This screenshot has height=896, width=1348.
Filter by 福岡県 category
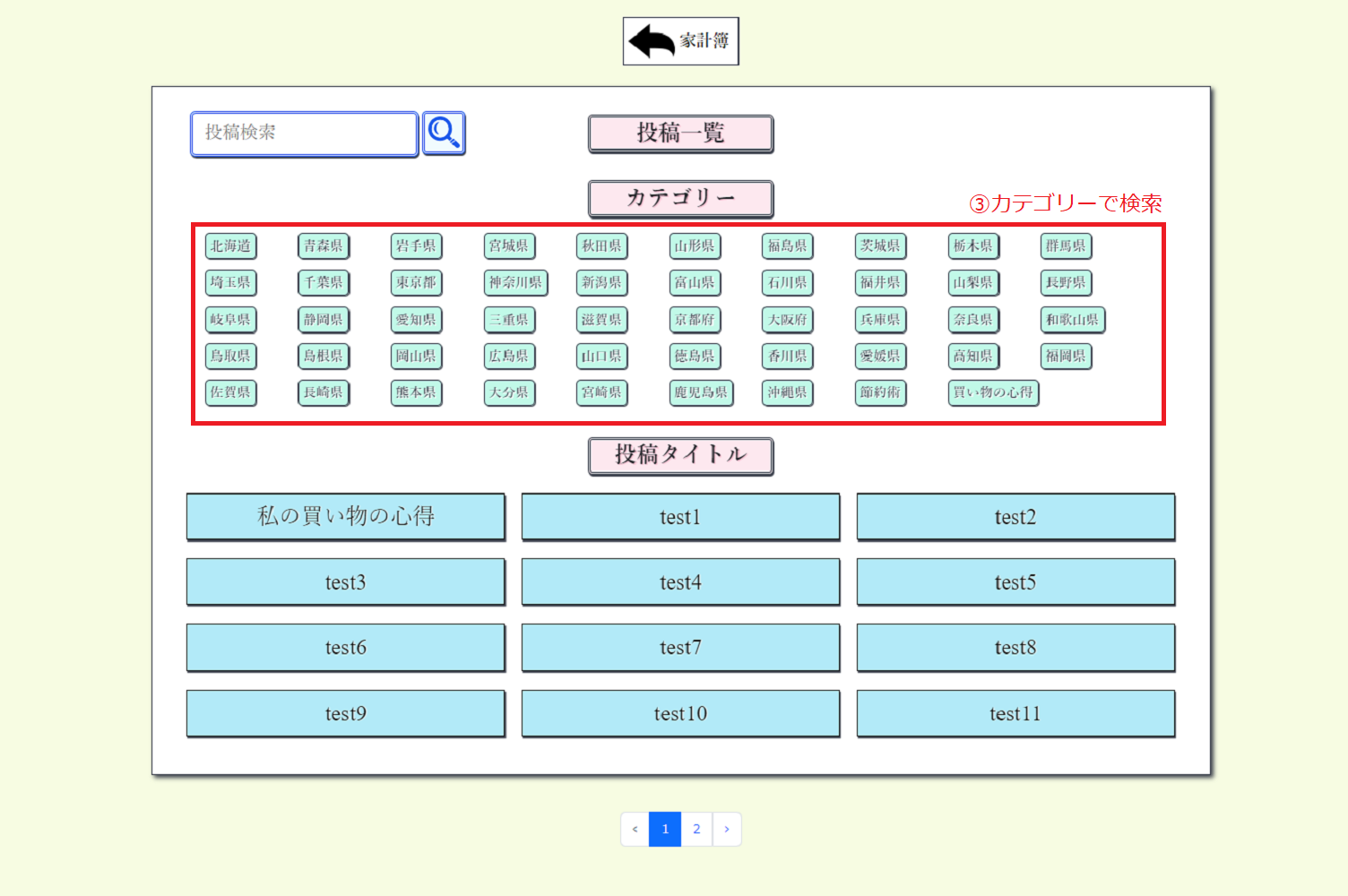point(1067,357)
